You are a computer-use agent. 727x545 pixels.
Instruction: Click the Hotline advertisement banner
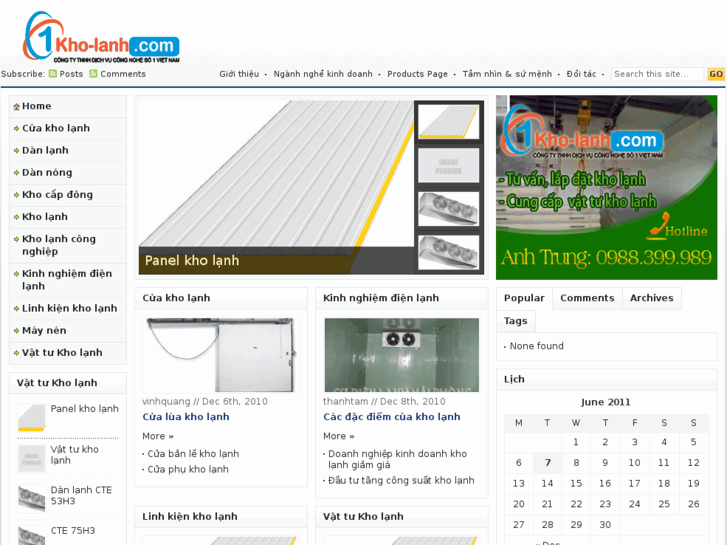pyautogui.click(x=606, y=187)
